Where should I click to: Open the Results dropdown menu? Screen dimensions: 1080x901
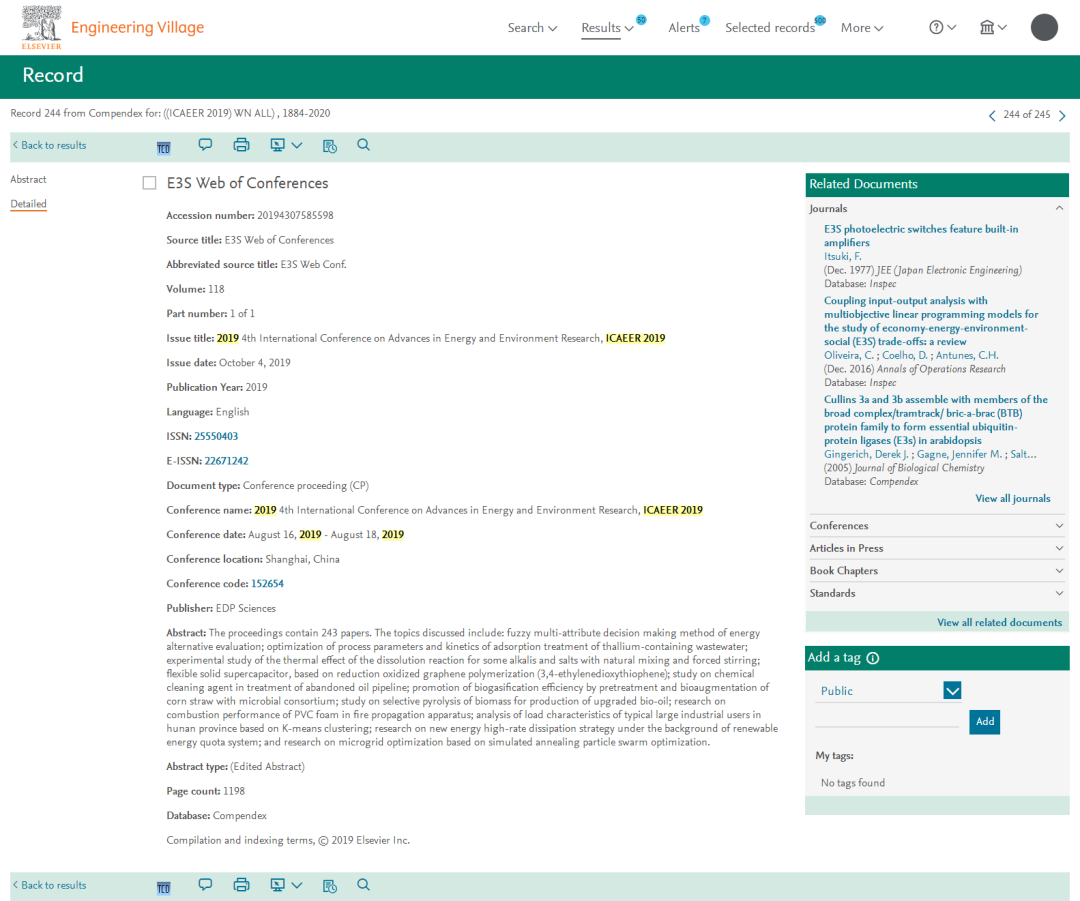click(607, 28)
